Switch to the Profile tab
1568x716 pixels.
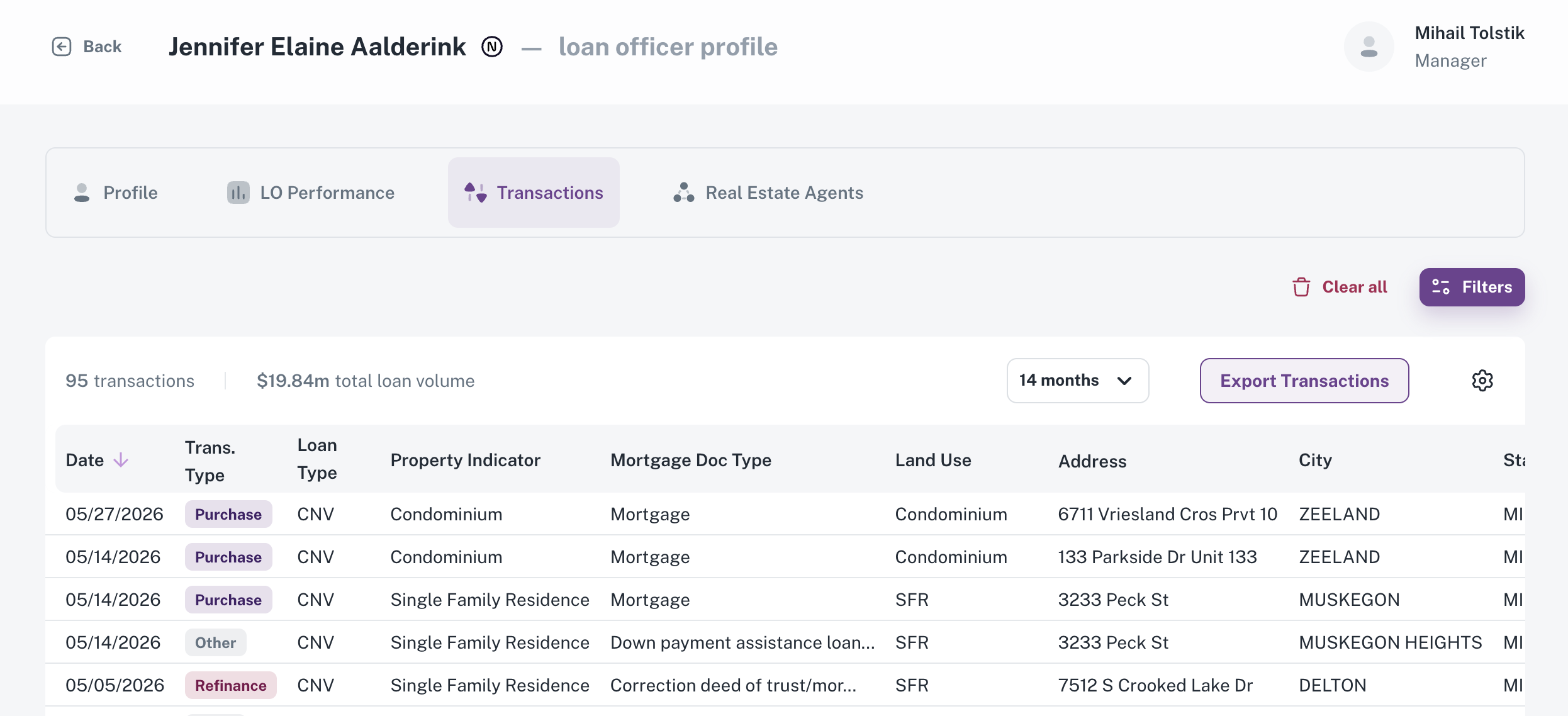coord(116,193)
